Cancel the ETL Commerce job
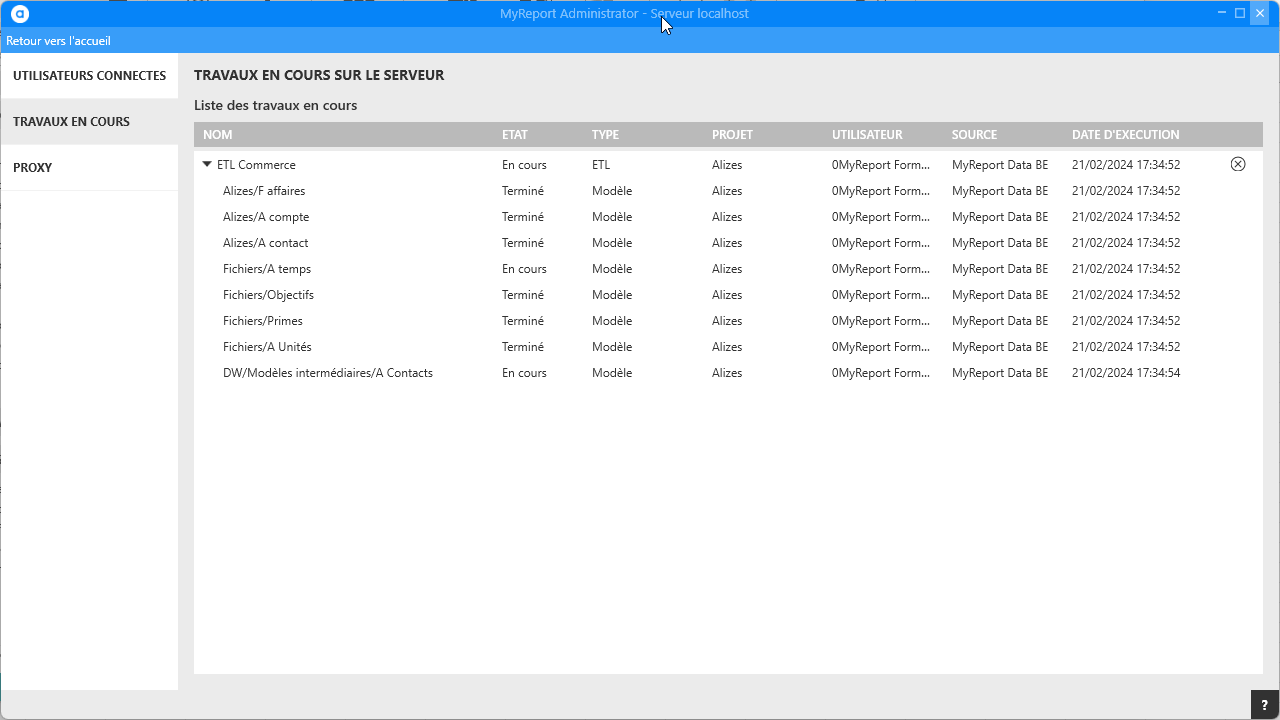 click(1237, 164)
